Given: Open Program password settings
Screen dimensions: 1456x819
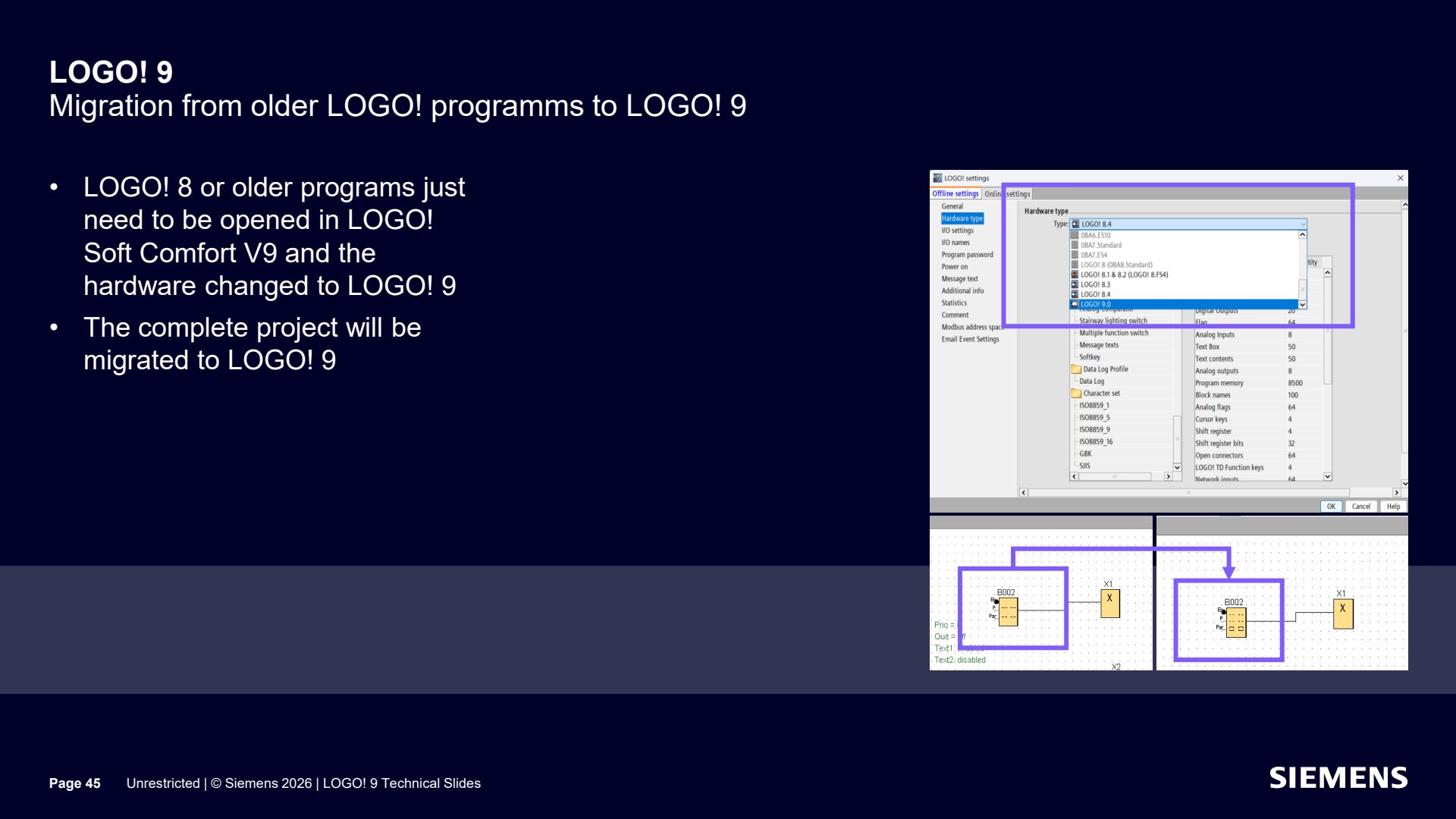Looking at the screenshot, I should 968,255.
